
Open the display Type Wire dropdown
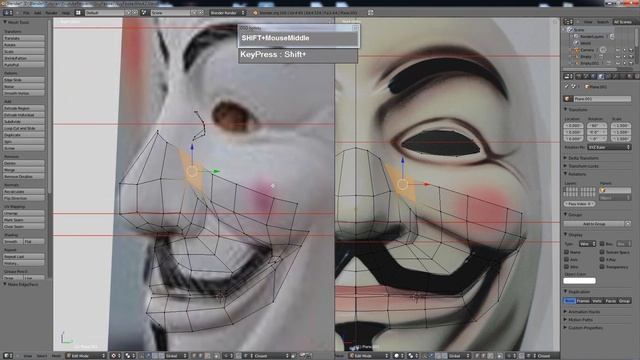587,244
